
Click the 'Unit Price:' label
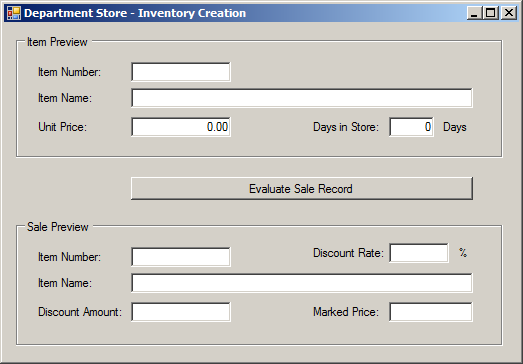point(62,127)
